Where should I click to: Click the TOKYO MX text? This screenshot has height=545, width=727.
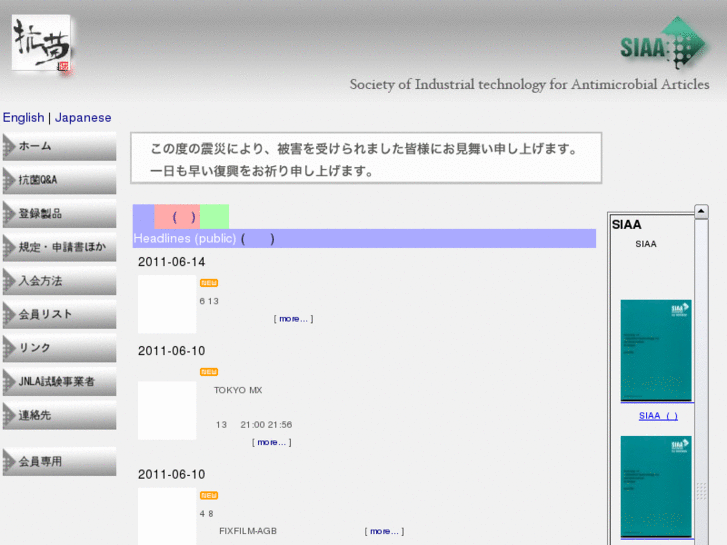point(238,390)
